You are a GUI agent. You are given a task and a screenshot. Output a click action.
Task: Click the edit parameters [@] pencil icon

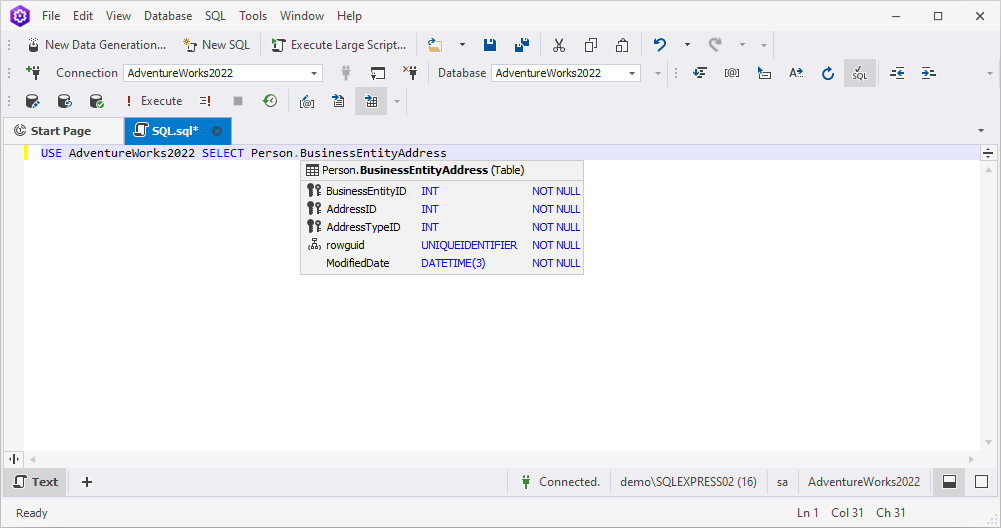pyautogui.click(x=307, y=101)
